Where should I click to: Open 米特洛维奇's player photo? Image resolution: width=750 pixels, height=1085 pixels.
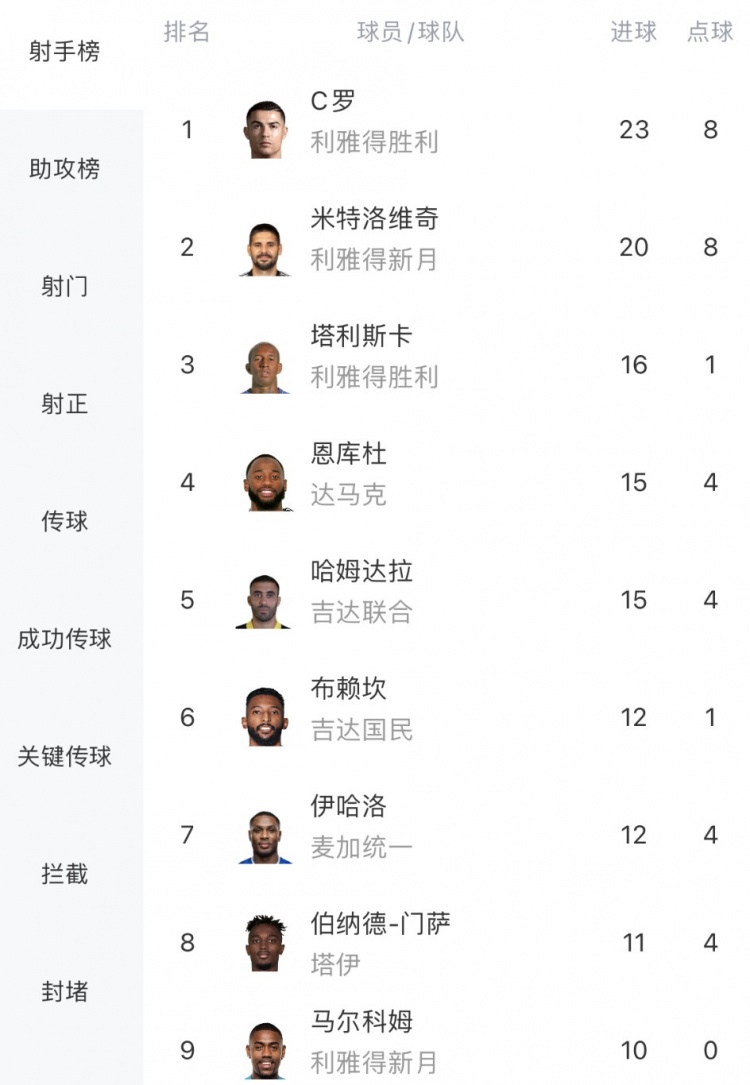(x=265, y=248)
